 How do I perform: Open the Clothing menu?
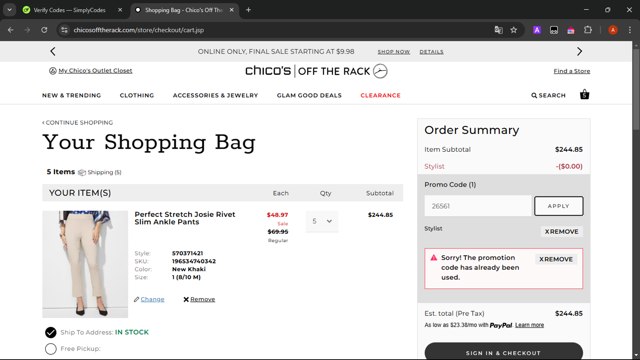pos(137,95)
